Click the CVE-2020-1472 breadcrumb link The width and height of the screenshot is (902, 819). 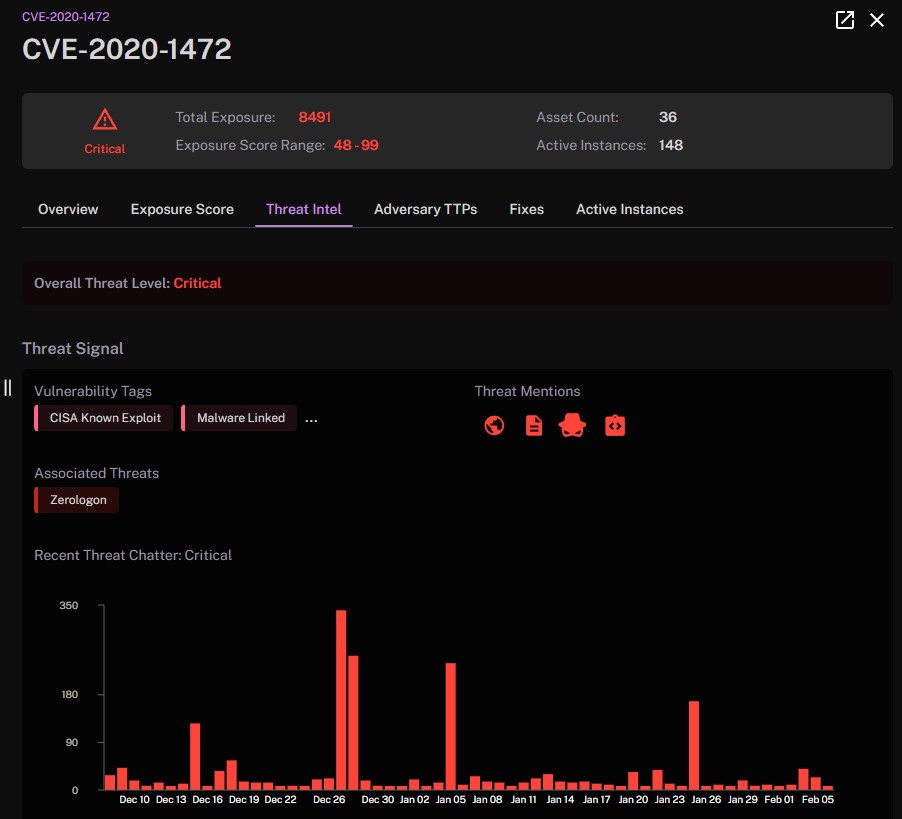(x=66, y=17)
